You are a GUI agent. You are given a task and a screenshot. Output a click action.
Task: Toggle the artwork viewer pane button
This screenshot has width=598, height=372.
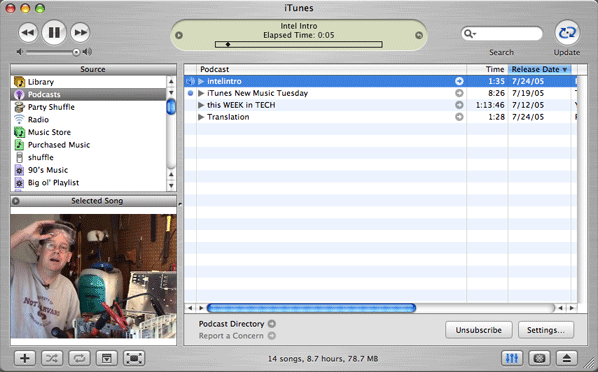tap(106, 358)
